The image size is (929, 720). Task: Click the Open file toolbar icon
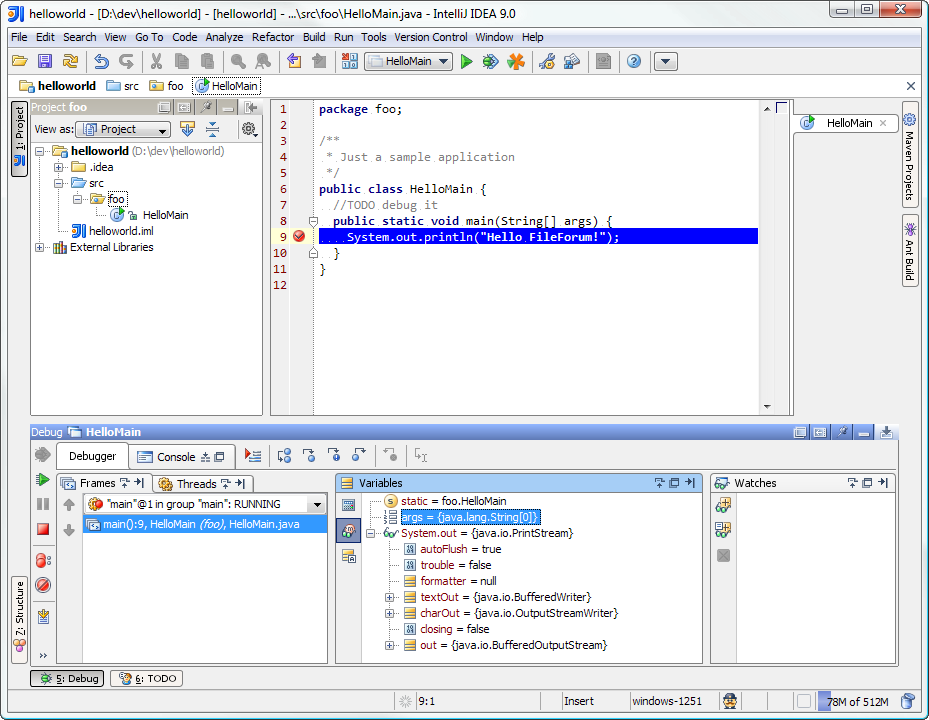(x=20, y=61)
